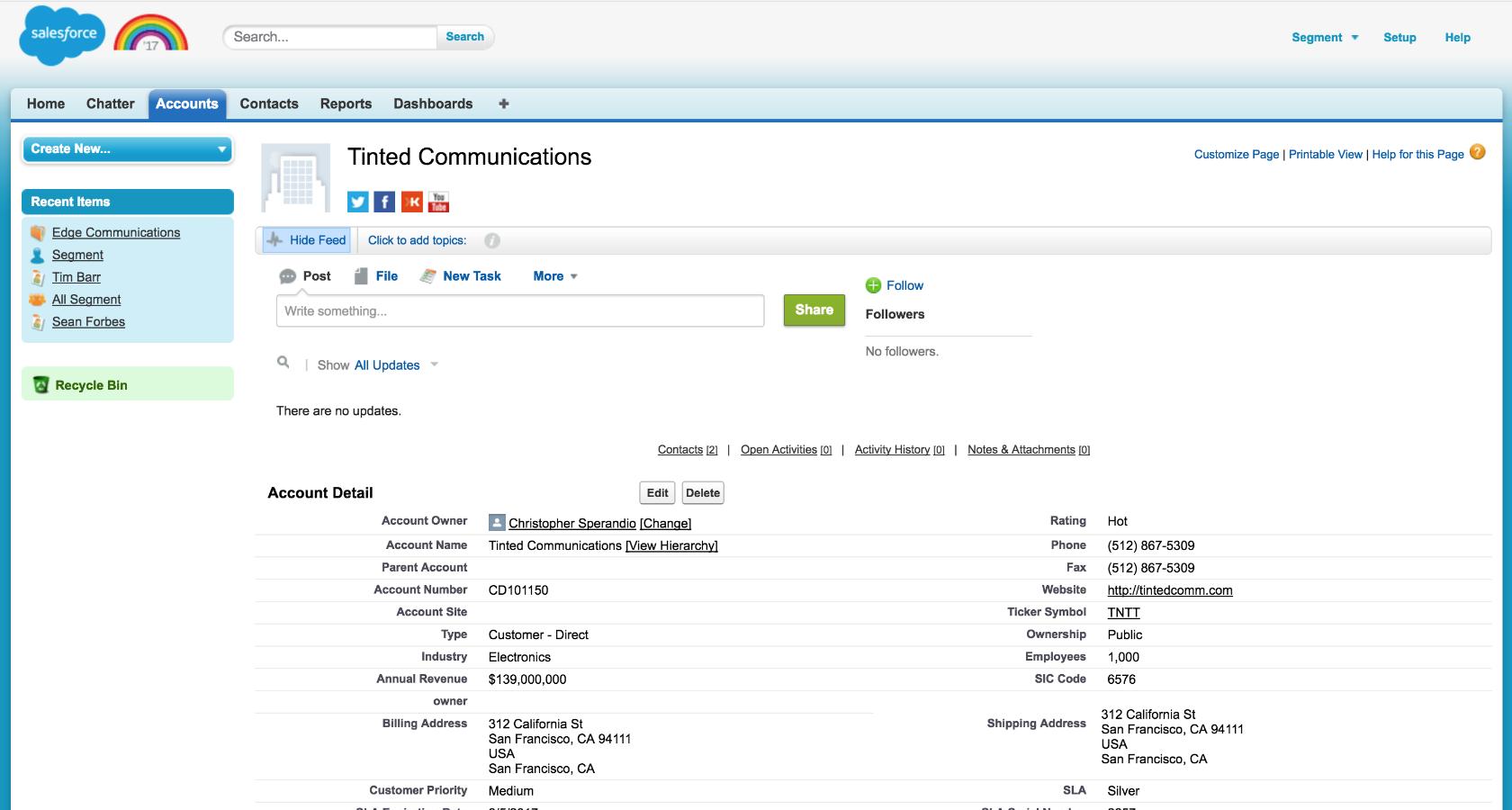Click the TNTT ticker symbol link
This screenshot has width=1512, height=810.
coord(1123,612)
